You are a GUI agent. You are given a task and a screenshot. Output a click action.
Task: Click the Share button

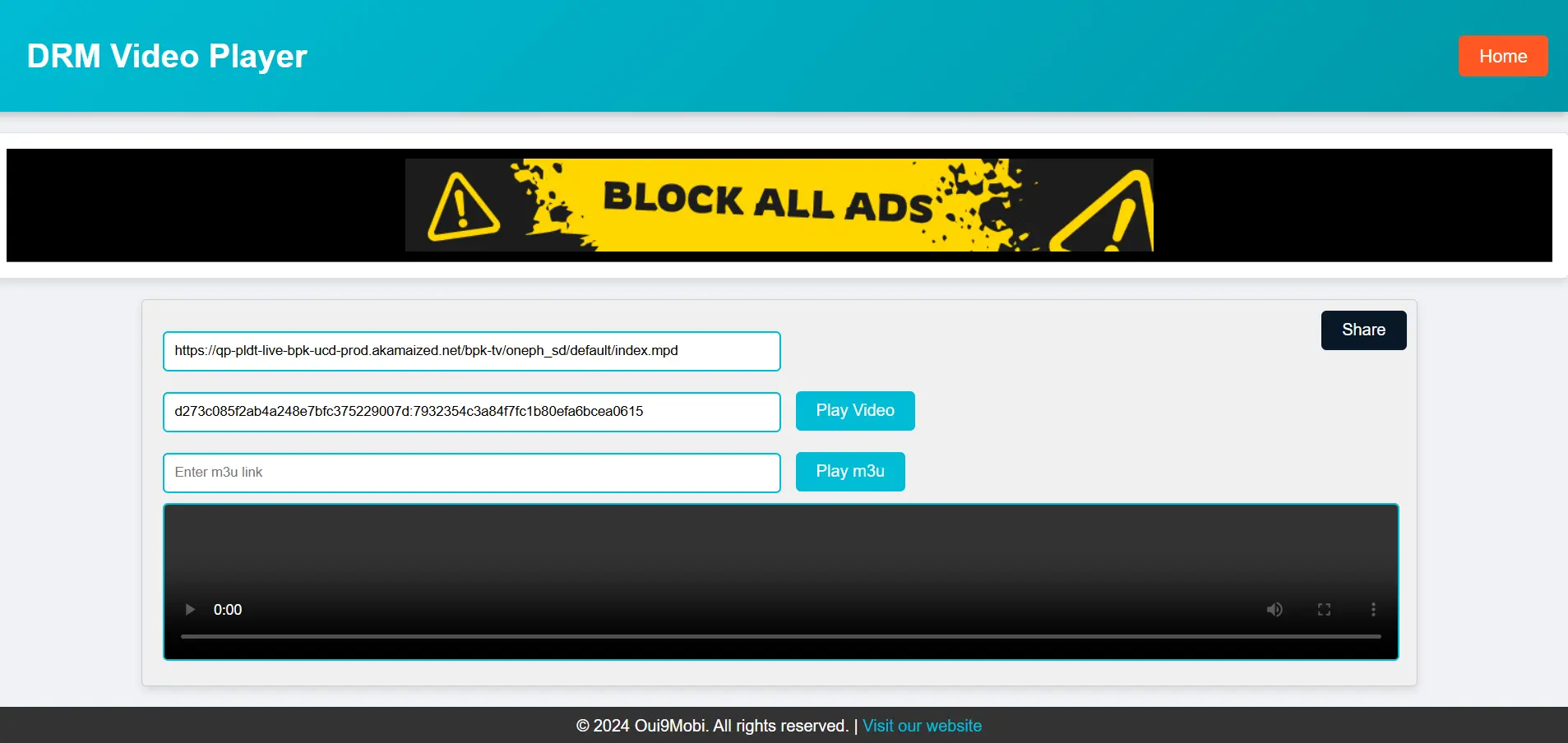coord(1363,330)
